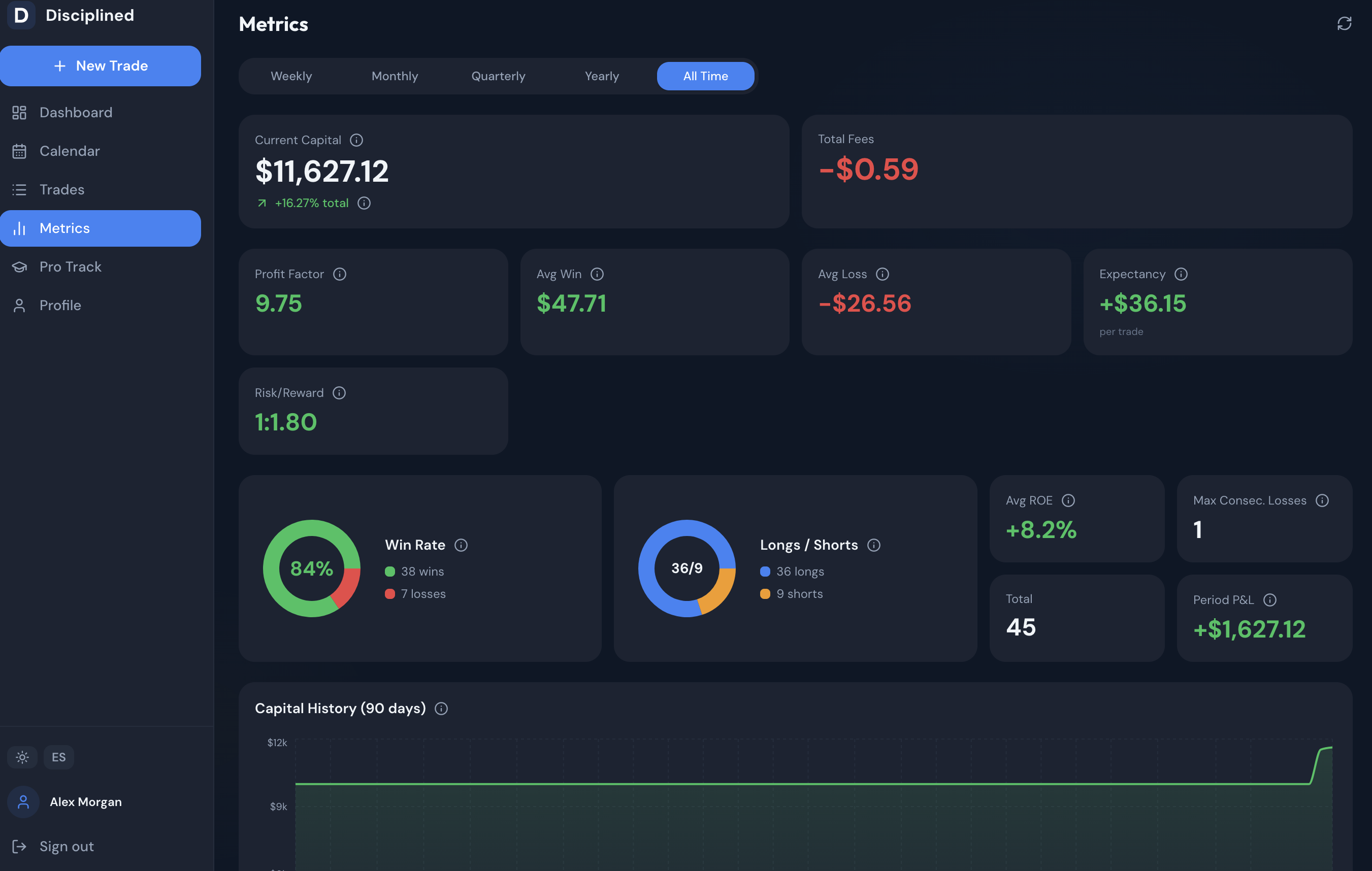This screenshot has height=871, width=1372.
Task: Open the Dashboard from the sidebar
Action: pos(76,112)
